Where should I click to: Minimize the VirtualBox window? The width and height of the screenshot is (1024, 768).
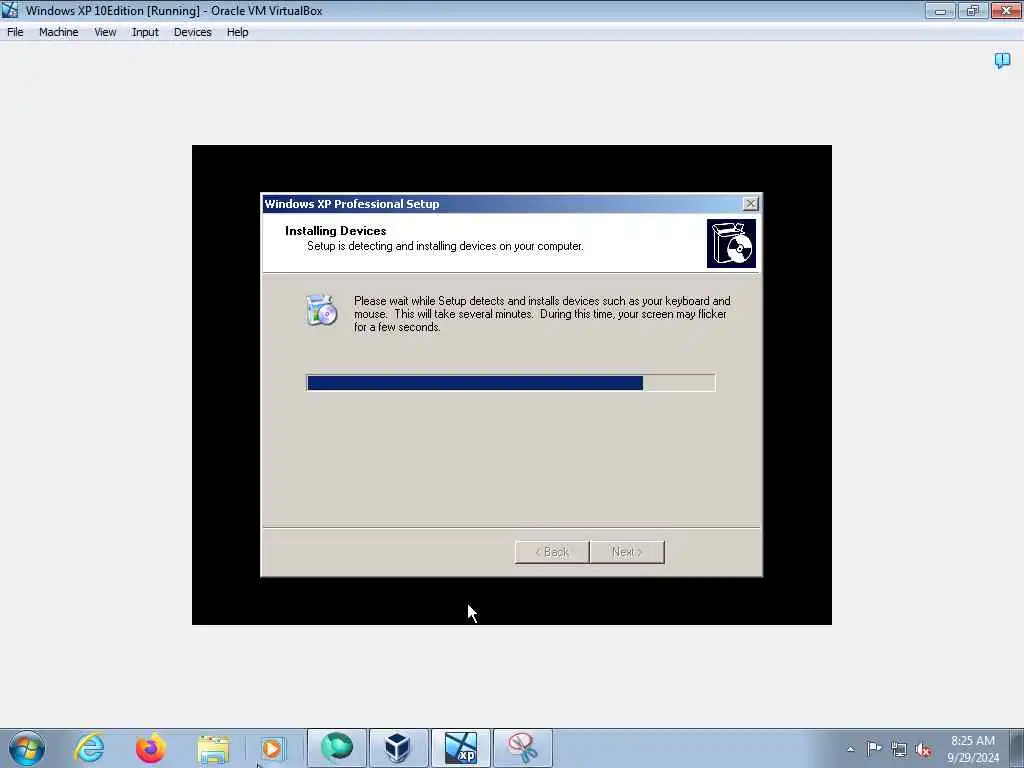pos(940,10)
